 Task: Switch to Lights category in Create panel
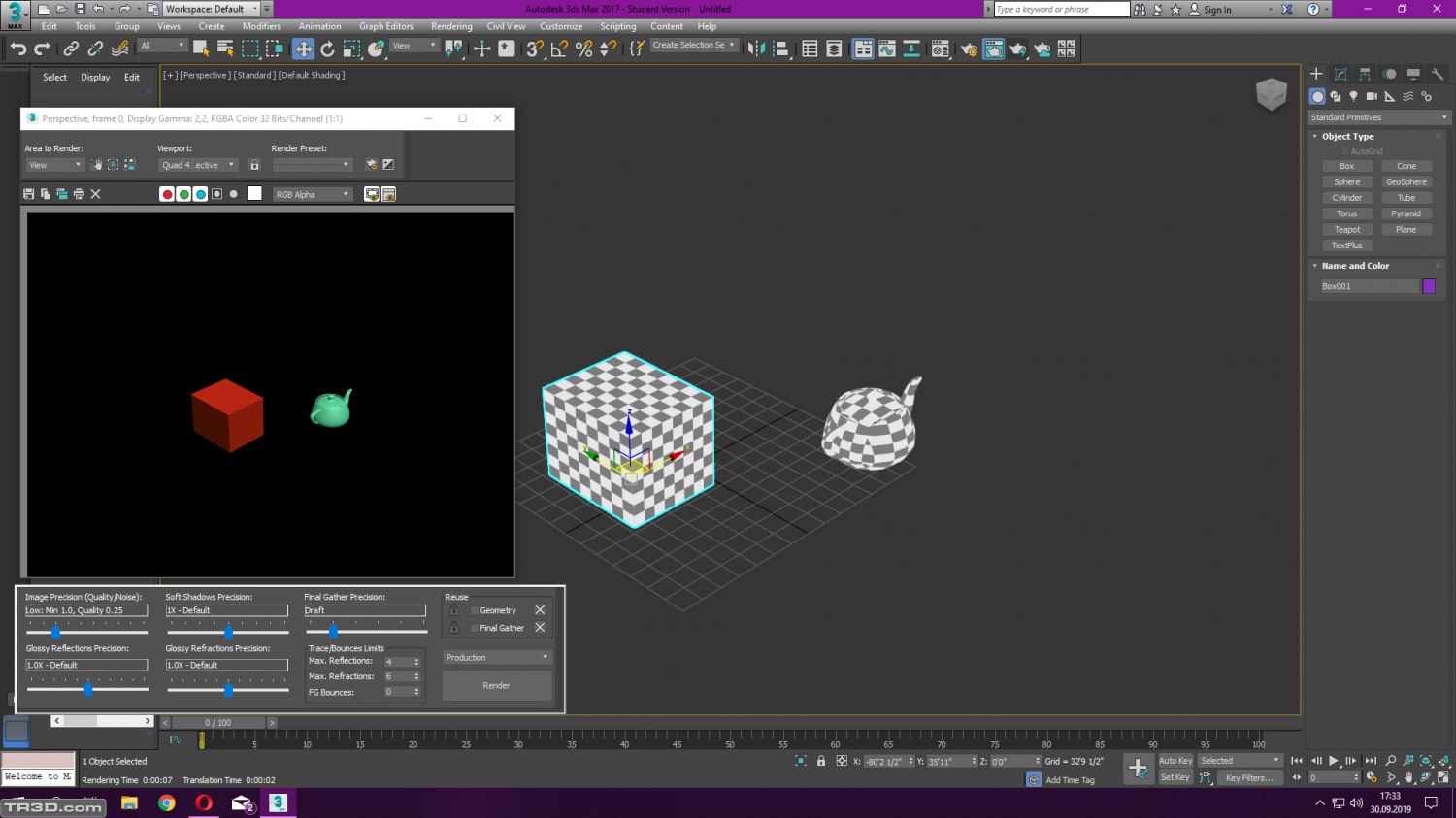point(1353,96)
